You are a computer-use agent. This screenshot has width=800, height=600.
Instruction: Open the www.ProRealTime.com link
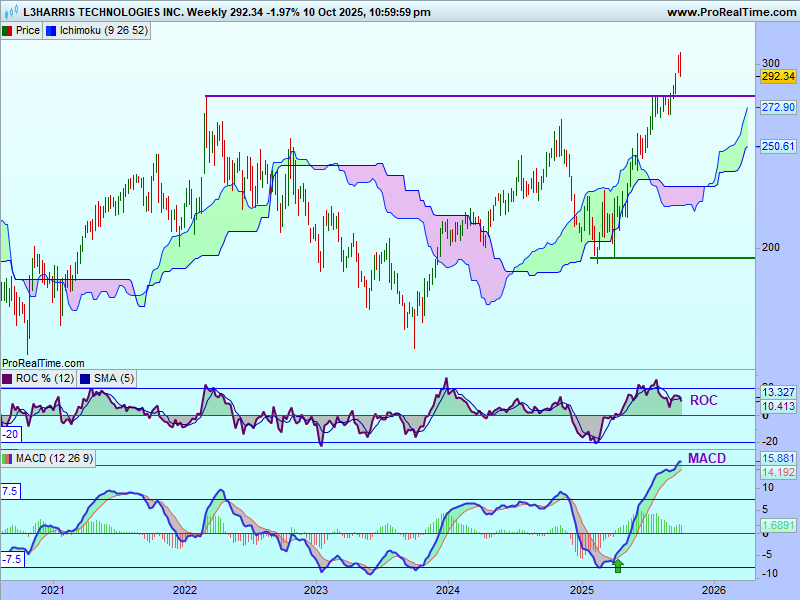pyautogui.click(x=730, y=12)
